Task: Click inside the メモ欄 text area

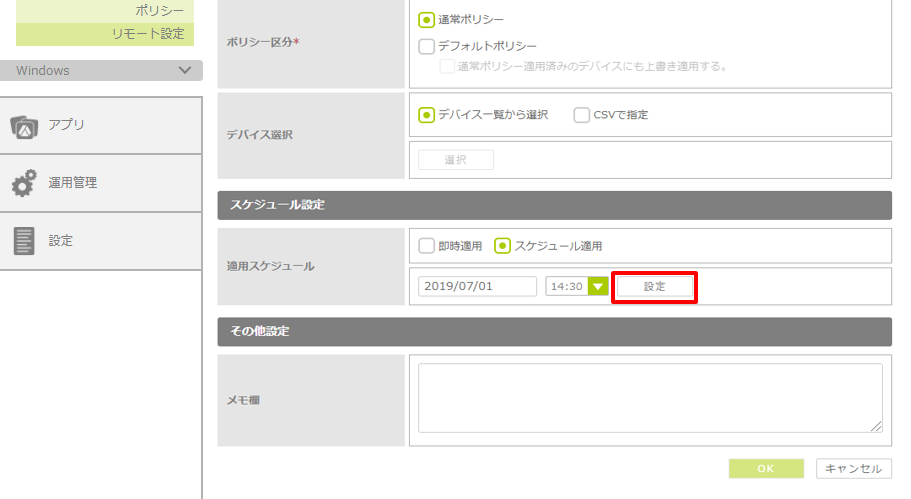Action: pyautogui.click(x=650, y=398)
